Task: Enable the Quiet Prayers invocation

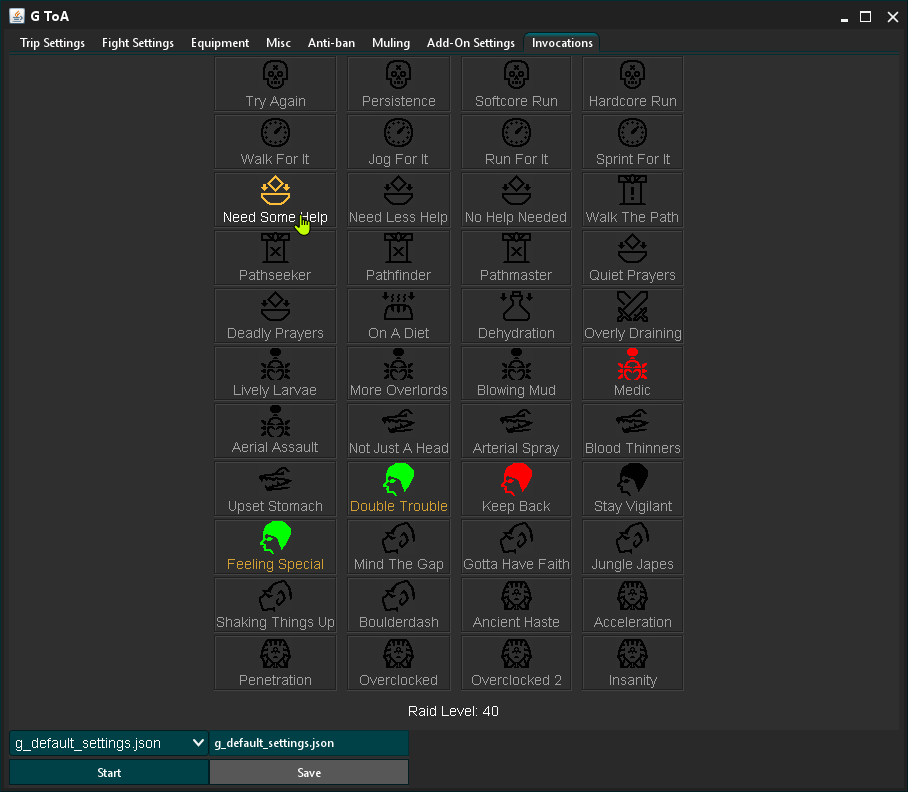Action: [632, 258]
